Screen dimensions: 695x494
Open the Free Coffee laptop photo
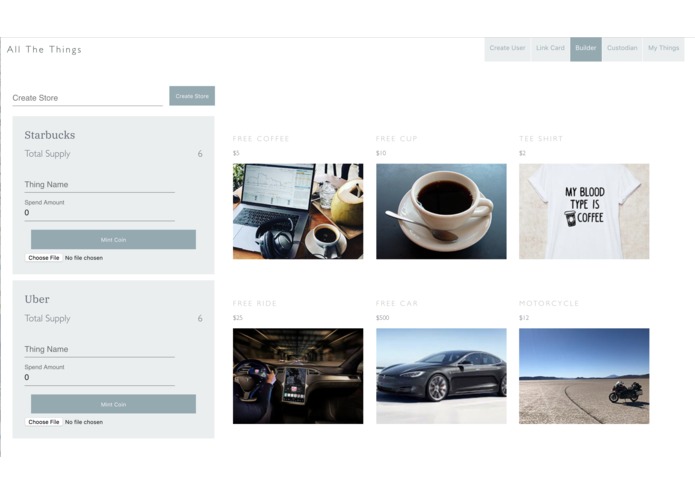pos(298,211)
